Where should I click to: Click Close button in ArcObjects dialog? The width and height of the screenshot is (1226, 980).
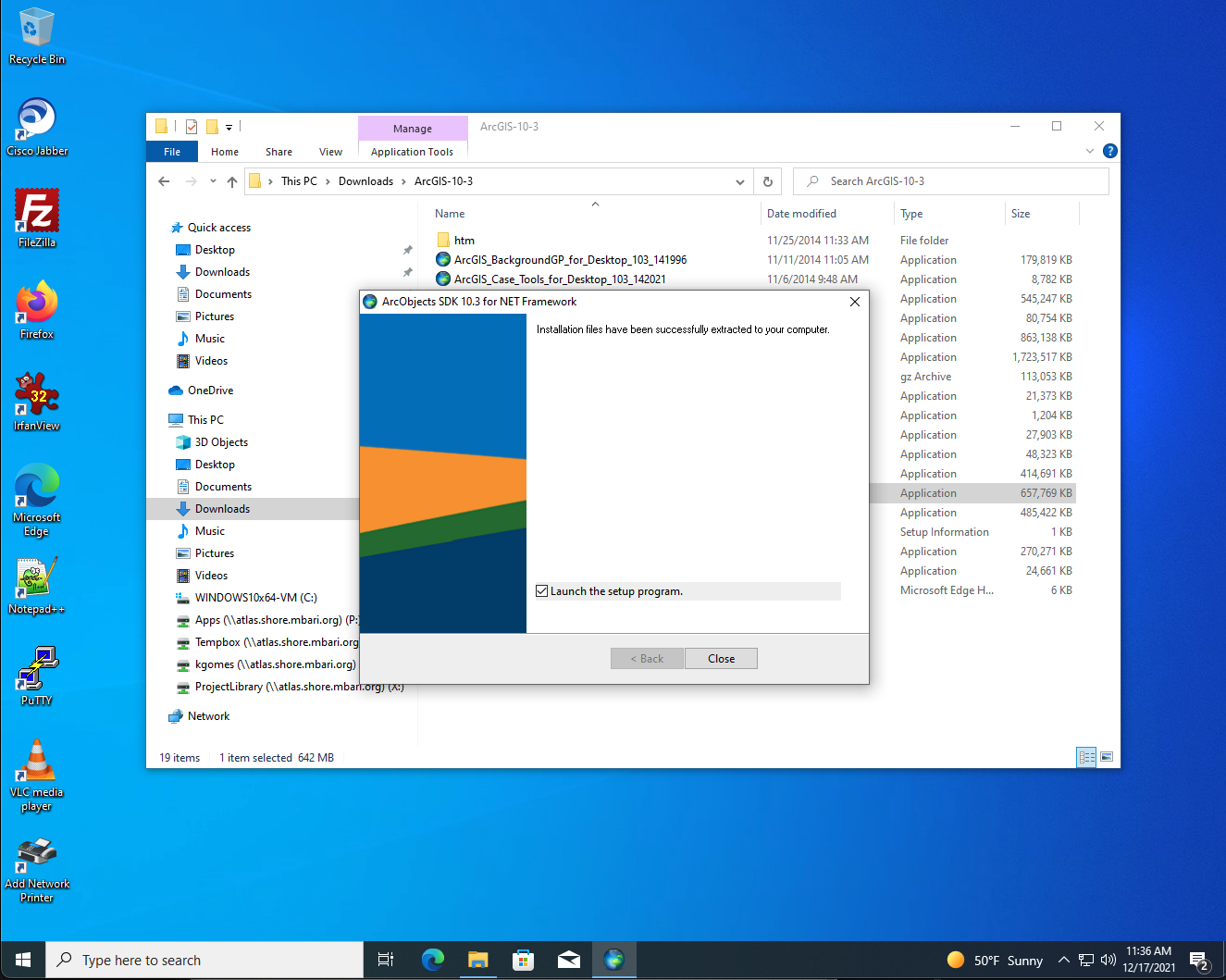[721, 659]
